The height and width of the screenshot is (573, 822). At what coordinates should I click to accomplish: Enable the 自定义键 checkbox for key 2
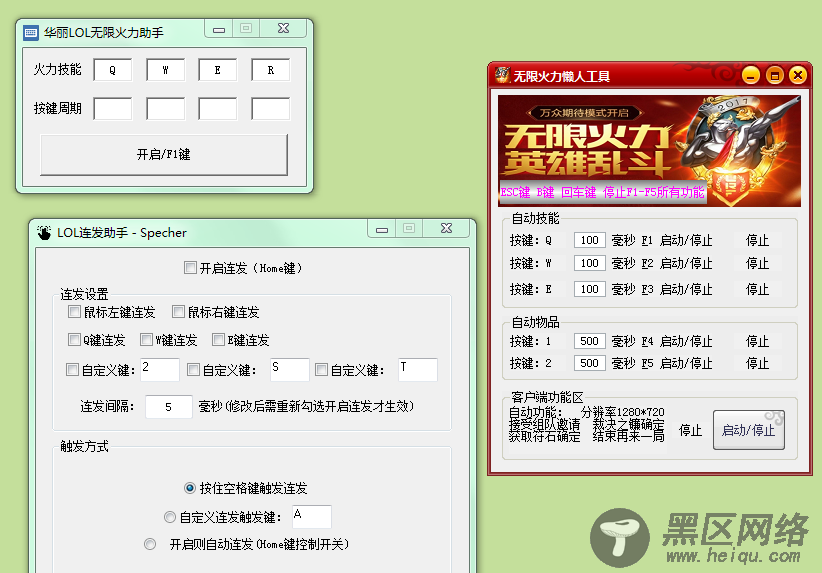72,370
